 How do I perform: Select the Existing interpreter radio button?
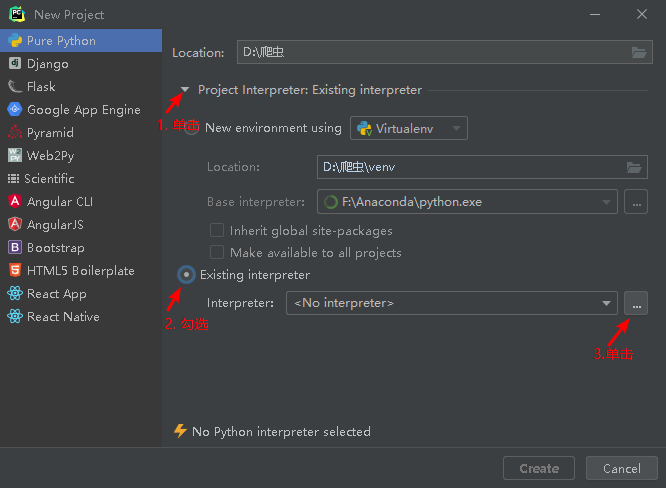(186, 275)
